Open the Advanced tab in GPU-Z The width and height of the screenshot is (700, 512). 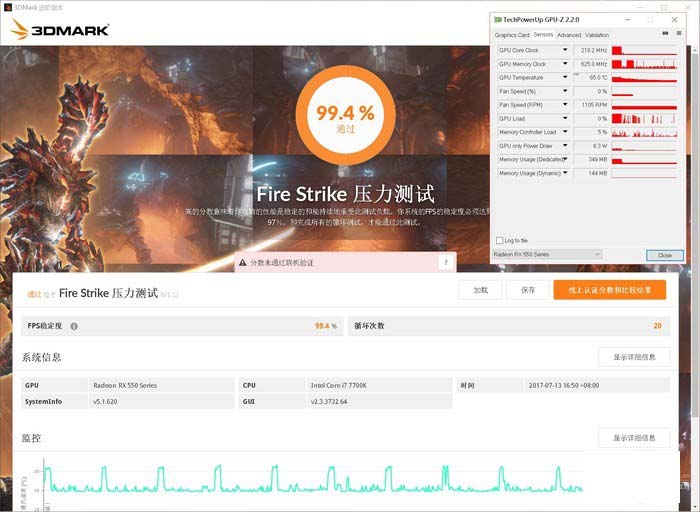click(x=569, y=35)
